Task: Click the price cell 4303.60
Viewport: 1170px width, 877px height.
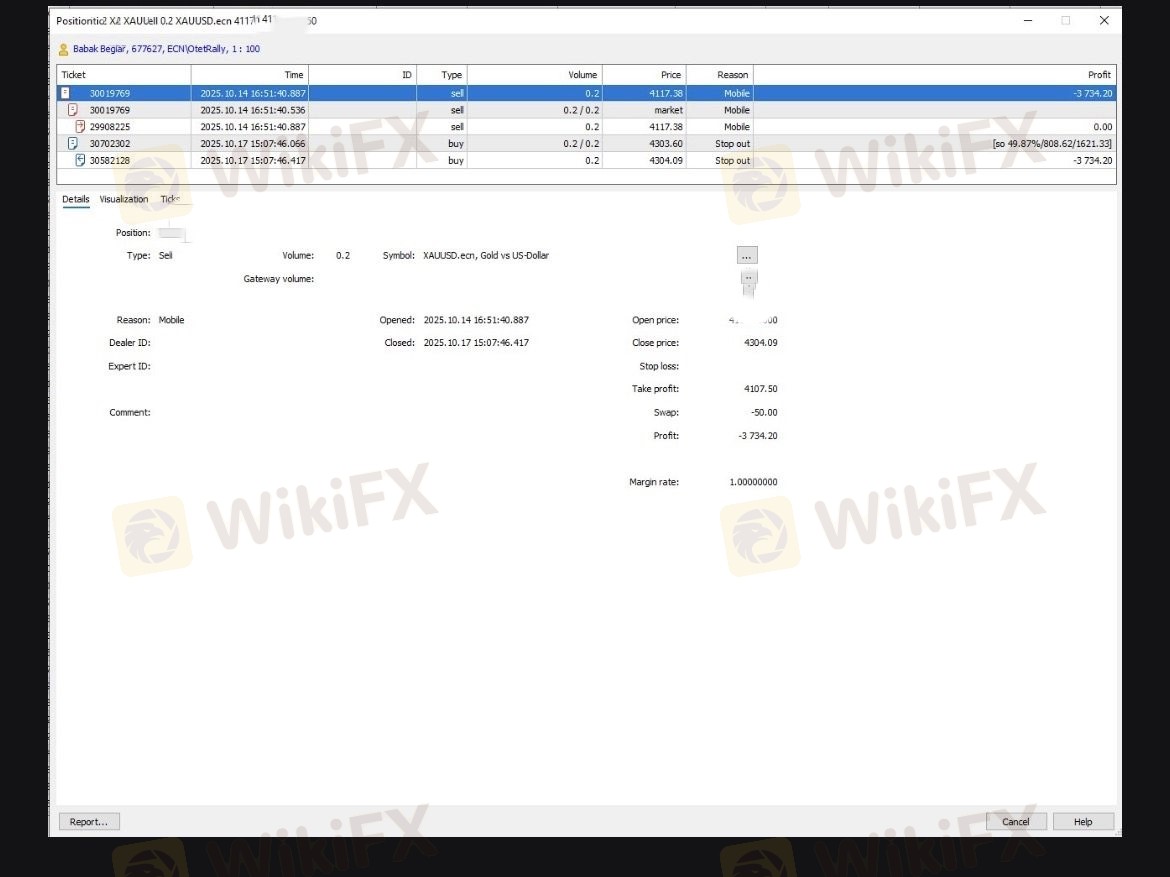Action: tap(666, 143)
